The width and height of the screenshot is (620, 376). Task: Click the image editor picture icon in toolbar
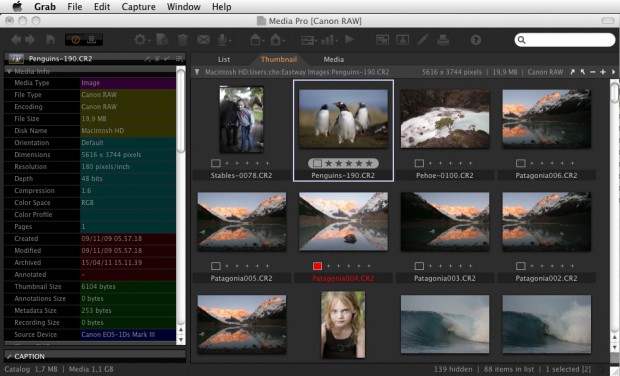click(x=403, y=40)
